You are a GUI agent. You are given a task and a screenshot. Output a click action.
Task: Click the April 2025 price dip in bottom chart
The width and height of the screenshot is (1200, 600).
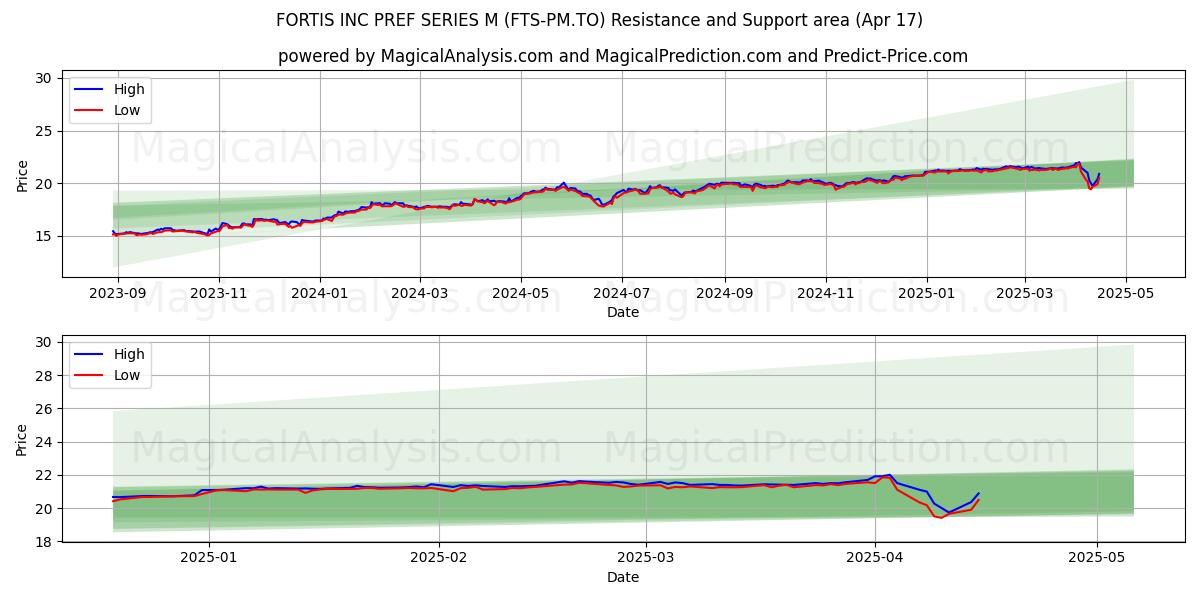939,515
